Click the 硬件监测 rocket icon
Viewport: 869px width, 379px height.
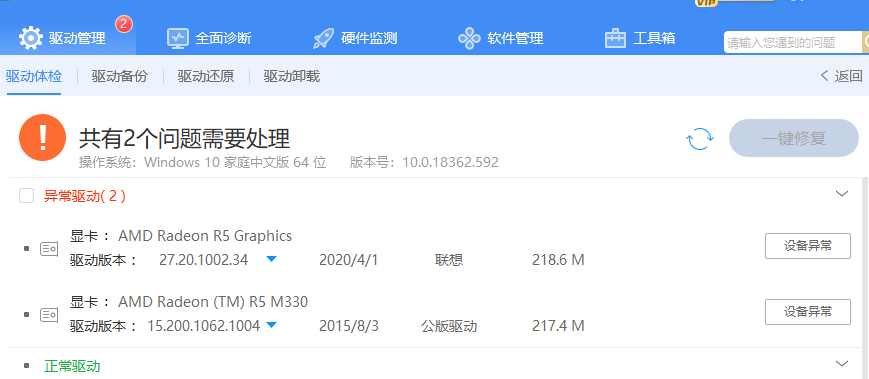click(x=324, y=38)
